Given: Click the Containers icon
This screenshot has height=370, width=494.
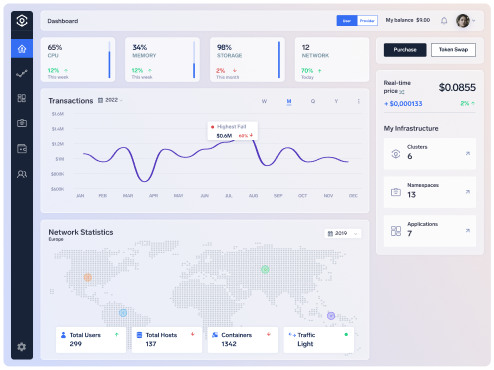Looking at the screenshot, I should coord(215,335).
